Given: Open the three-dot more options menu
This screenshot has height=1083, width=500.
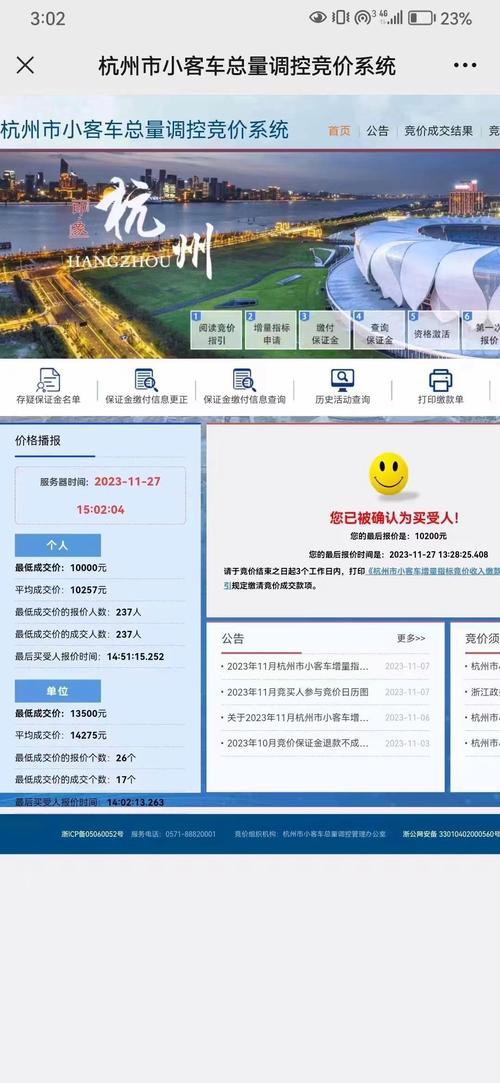Looking at the screenshot, I should pyautogui.click(x=465, y=66).
